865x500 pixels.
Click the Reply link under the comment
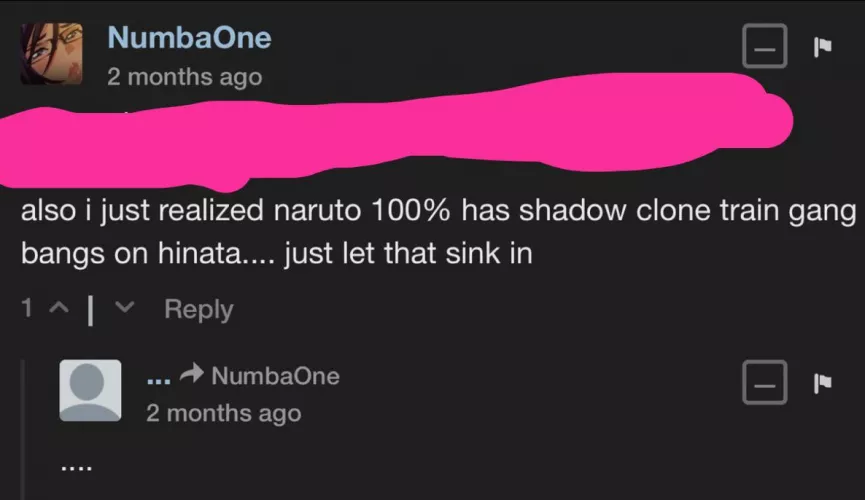[198, 310]
